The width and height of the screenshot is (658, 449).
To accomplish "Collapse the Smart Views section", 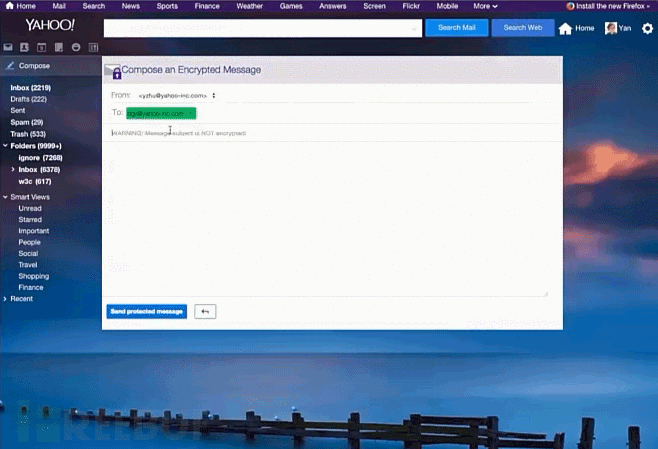I will coord(5,197).
